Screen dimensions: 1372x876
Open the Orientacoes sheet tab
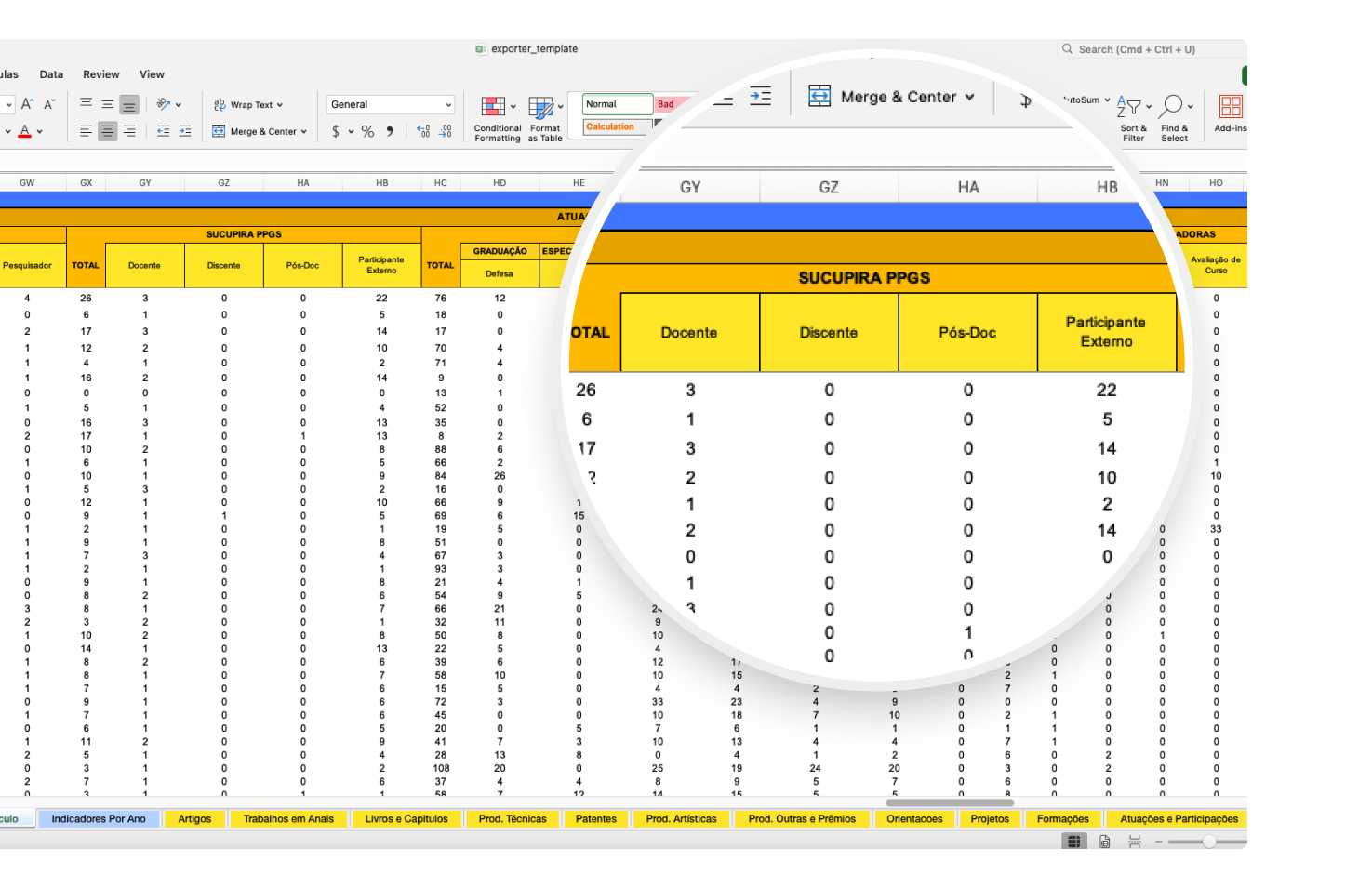[914, 819]
